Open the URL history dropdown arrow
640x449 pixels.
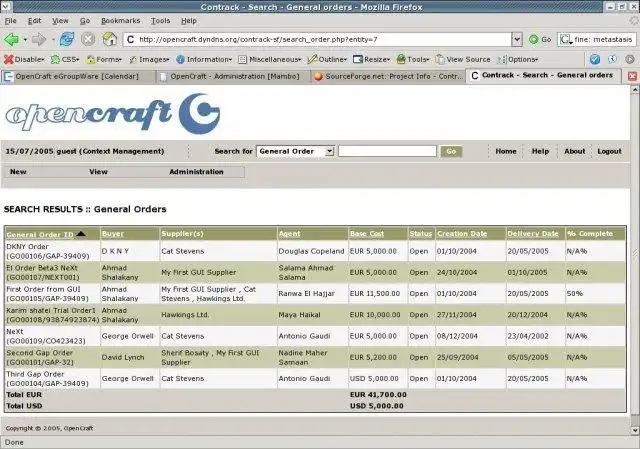click(x=517, y=40)
